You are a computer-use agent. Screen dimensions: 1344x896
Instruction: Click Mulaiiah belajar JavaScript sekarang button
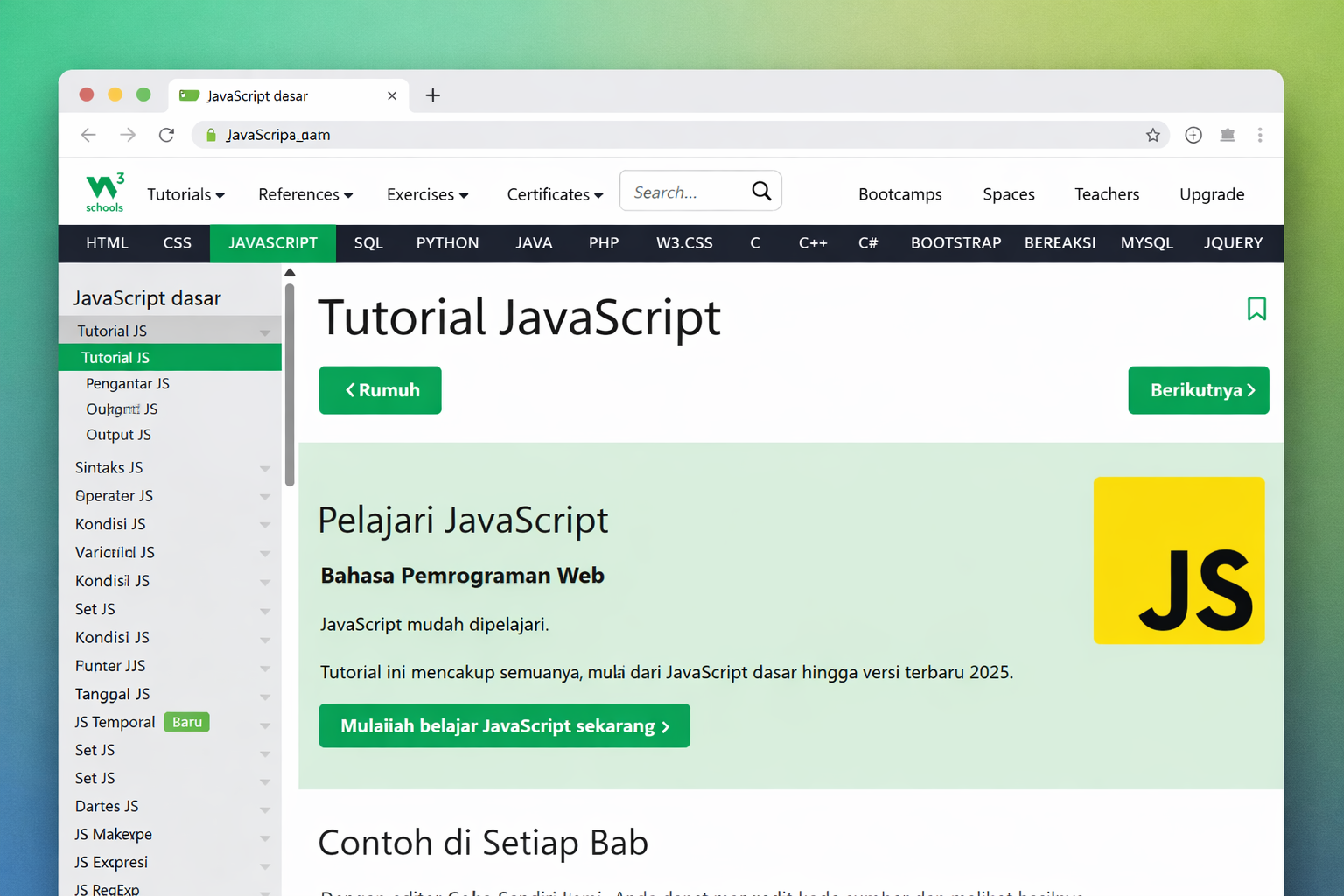point(504,725)
